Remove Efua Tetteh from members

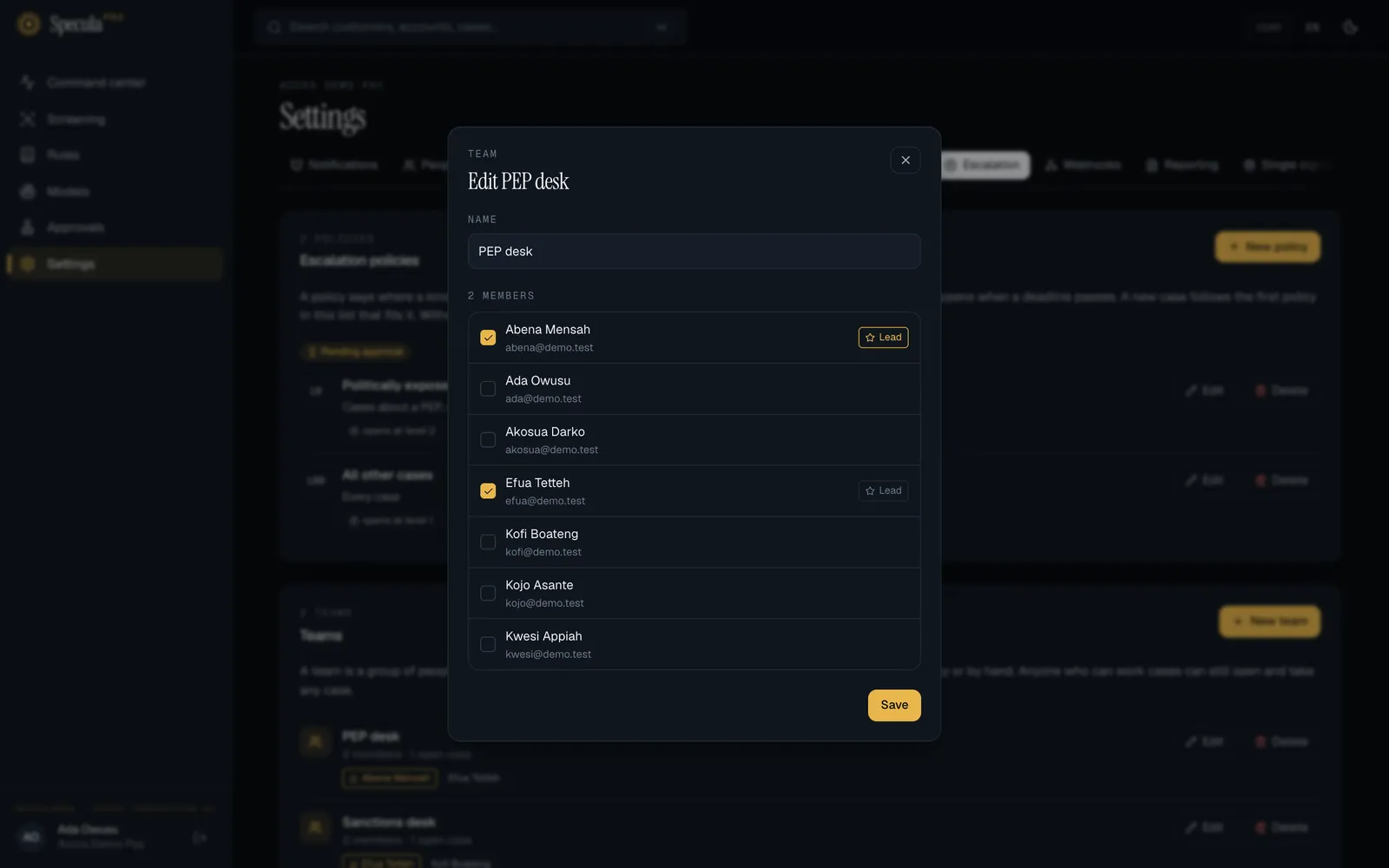pyautogui.click(x=488, y=491)
